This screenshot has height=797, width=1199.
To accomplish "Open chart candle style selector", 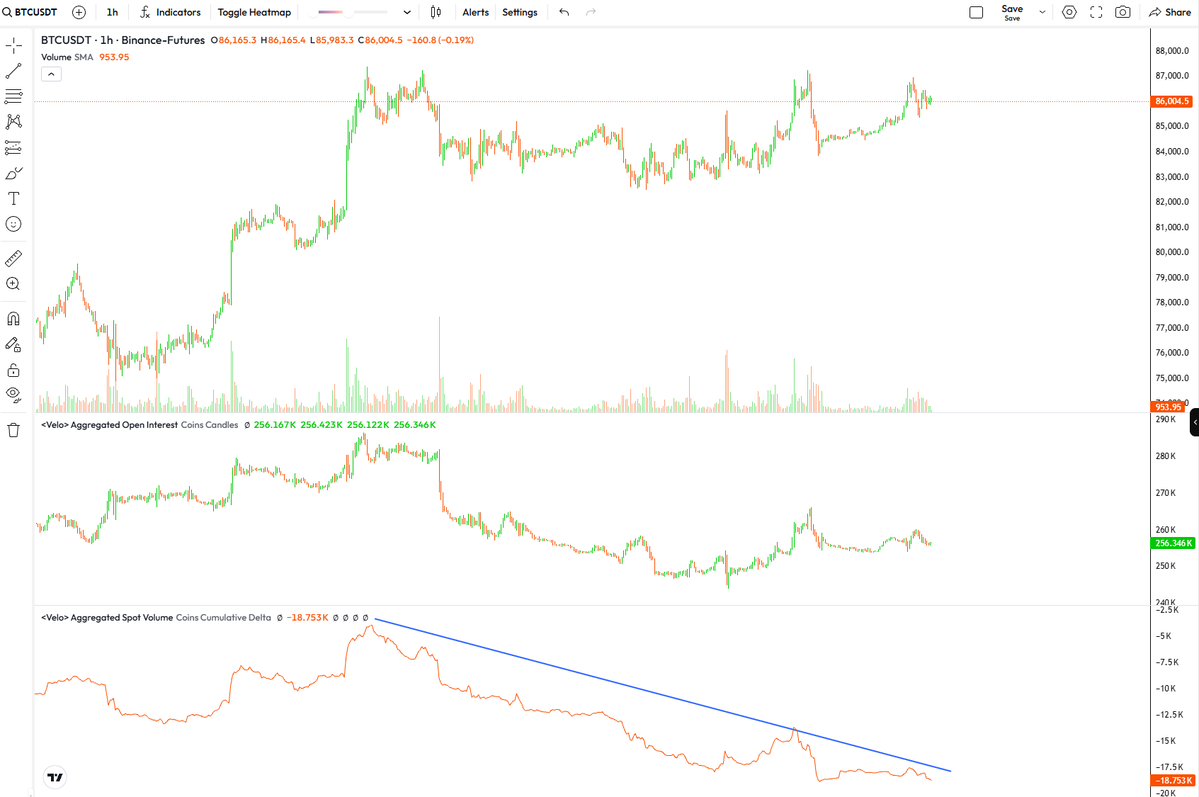I will pyautogui.click(x=436, y=12).
